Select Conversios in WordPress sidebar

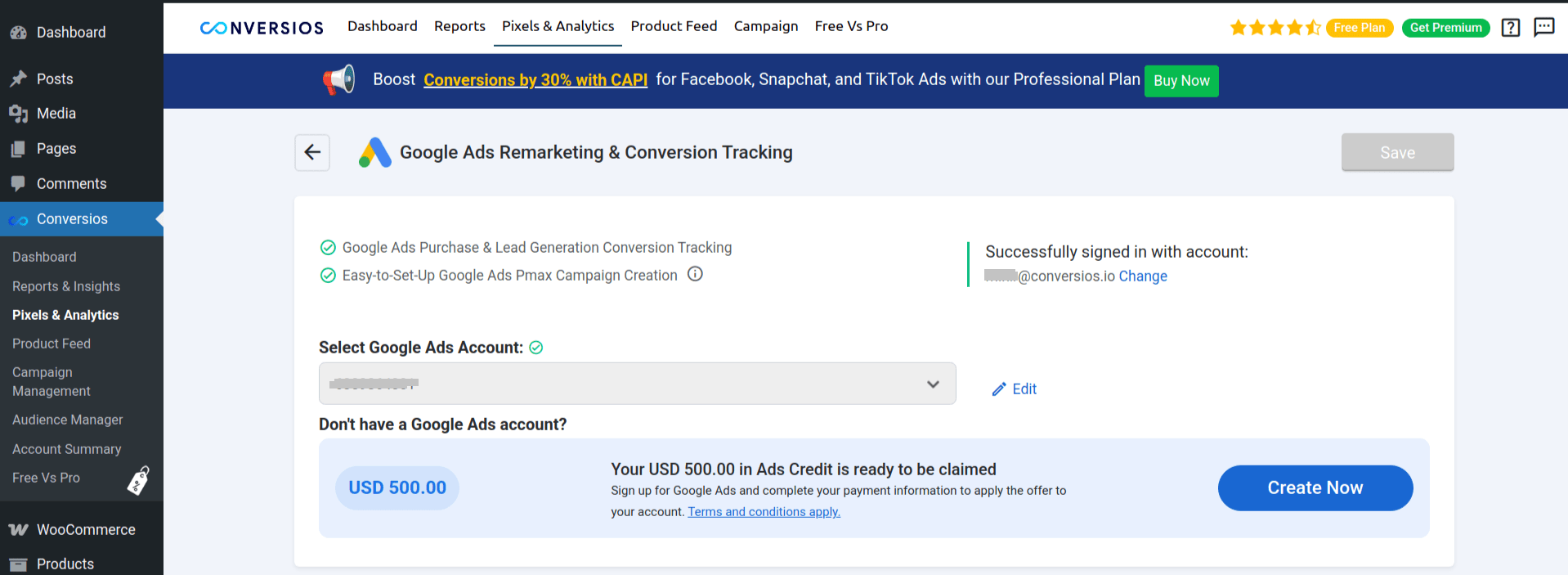tap(82, 219)
